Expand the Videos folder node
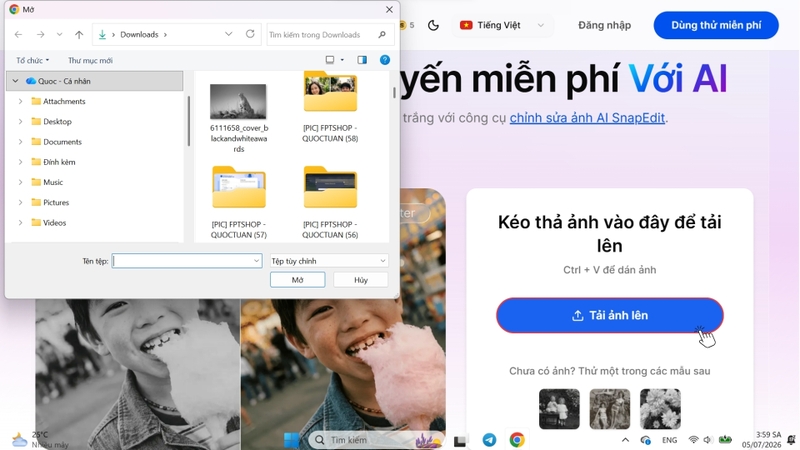The height and width of the screenshot is (450, 800). click(20, 222)
